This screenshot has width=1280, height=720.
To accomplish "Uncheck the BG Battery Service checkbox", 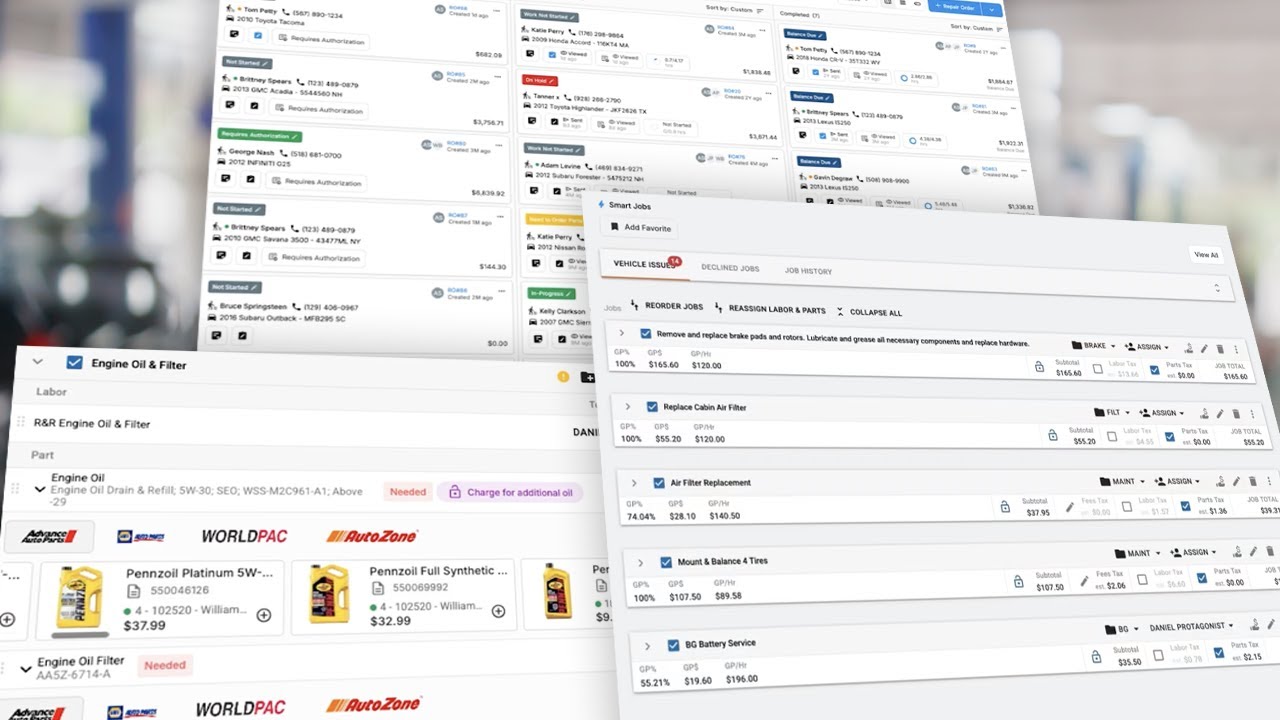I will point(673,646).
